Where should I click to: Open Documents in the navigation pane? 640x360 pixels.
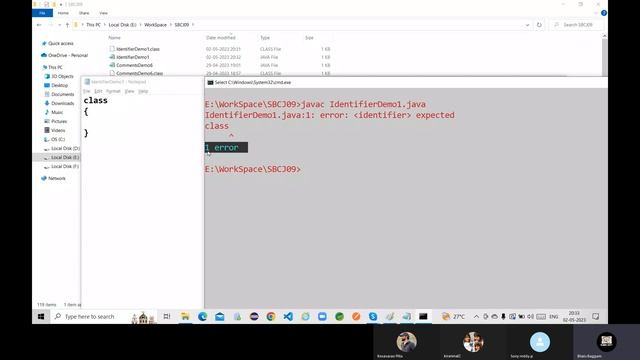[63, 94]
